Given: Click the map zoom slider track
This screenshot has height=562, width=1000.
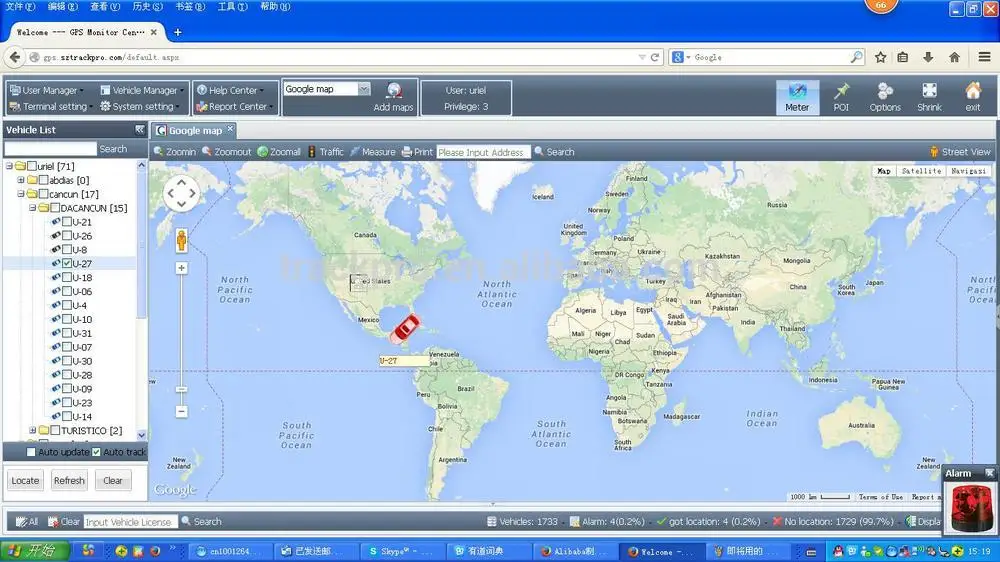Looking at the screenshot, I should (x=181, y=330).
